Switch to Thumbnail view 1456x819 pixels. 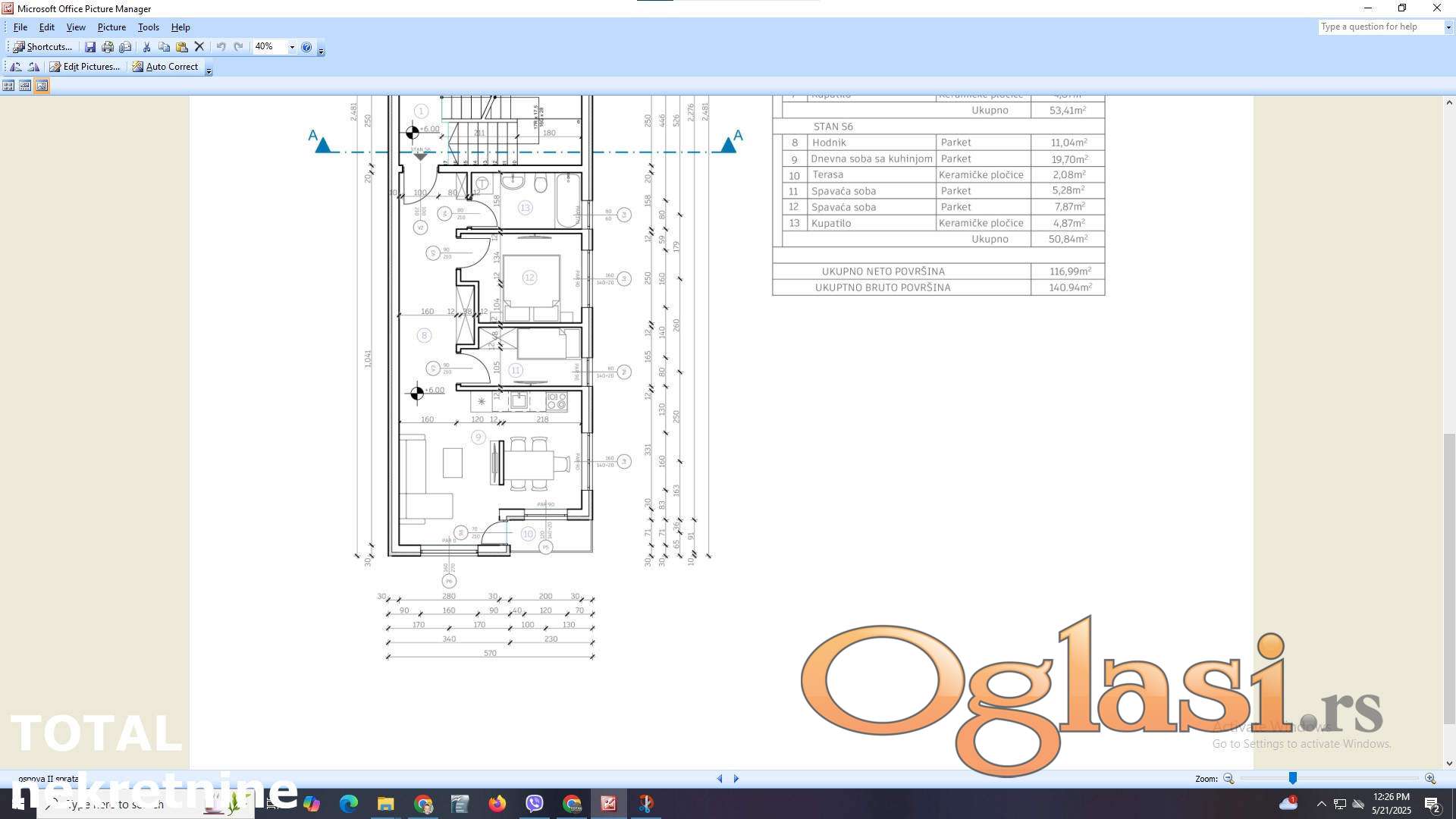(x=8, y=86)
